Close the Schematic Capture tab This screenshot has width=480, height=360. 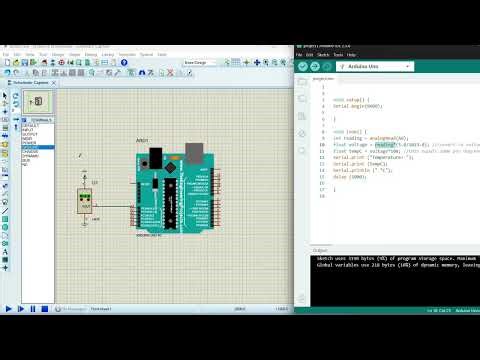[x=54, y=82]
